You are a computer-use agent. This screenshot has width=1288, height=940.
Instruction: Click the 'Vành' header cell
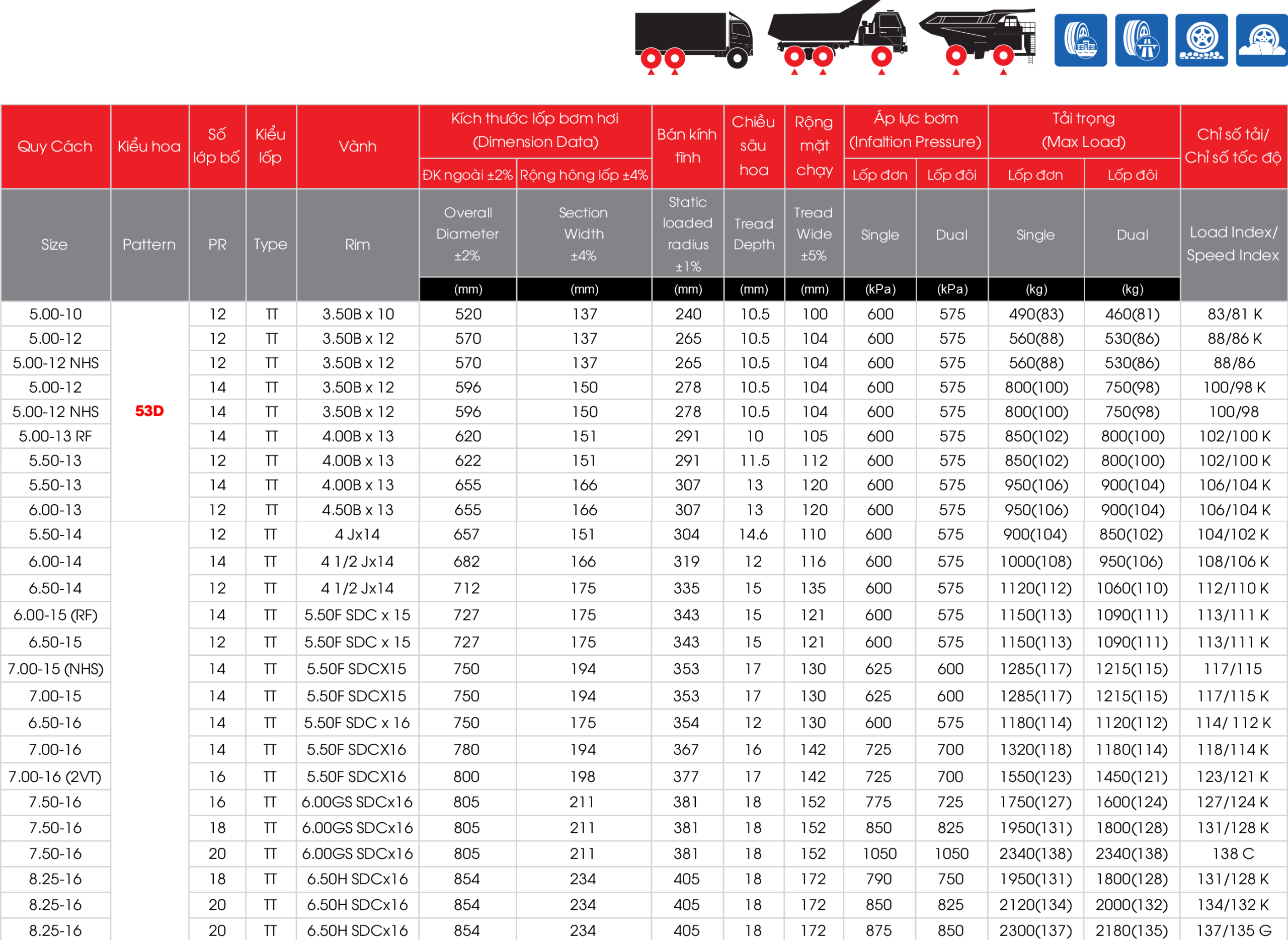click(x=357, y=146)
